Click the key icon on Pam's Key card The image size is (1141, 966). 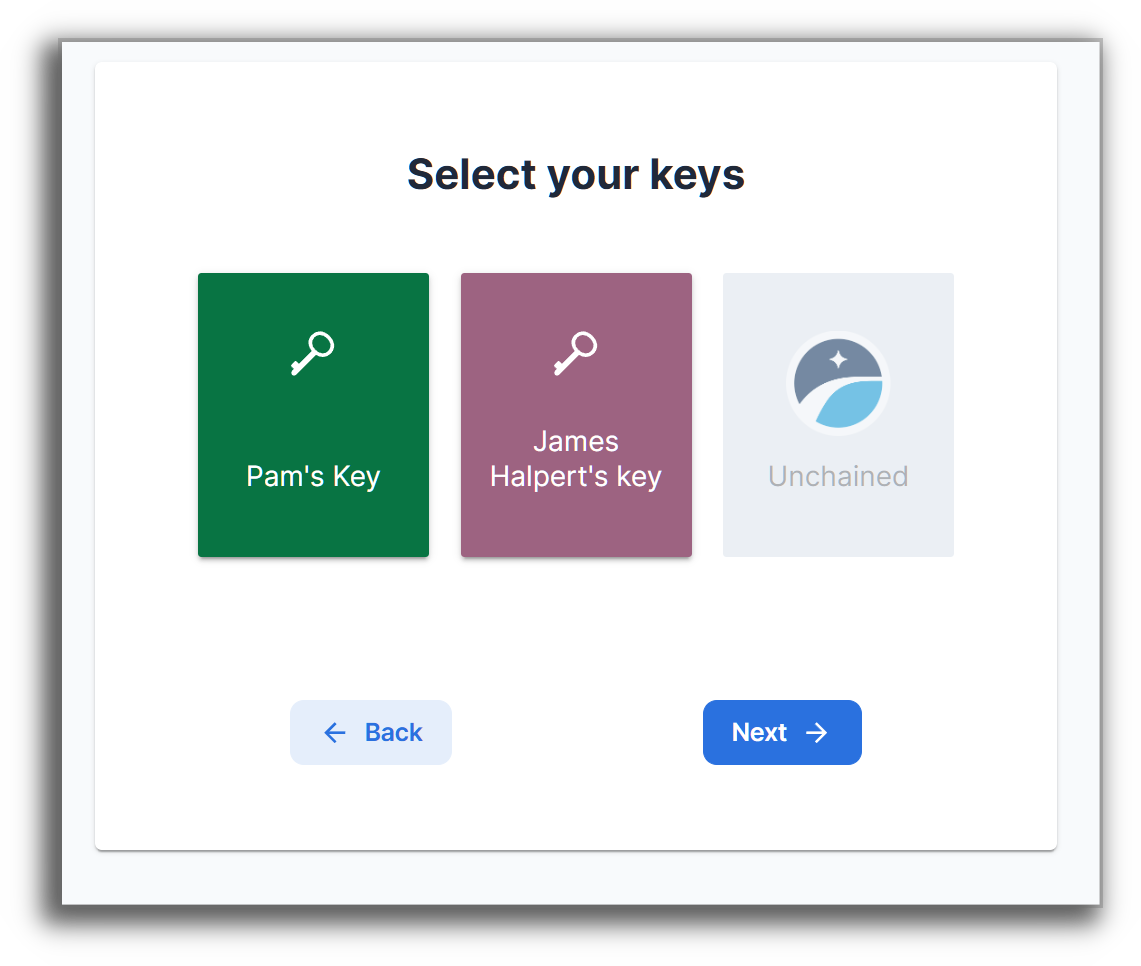313,351
